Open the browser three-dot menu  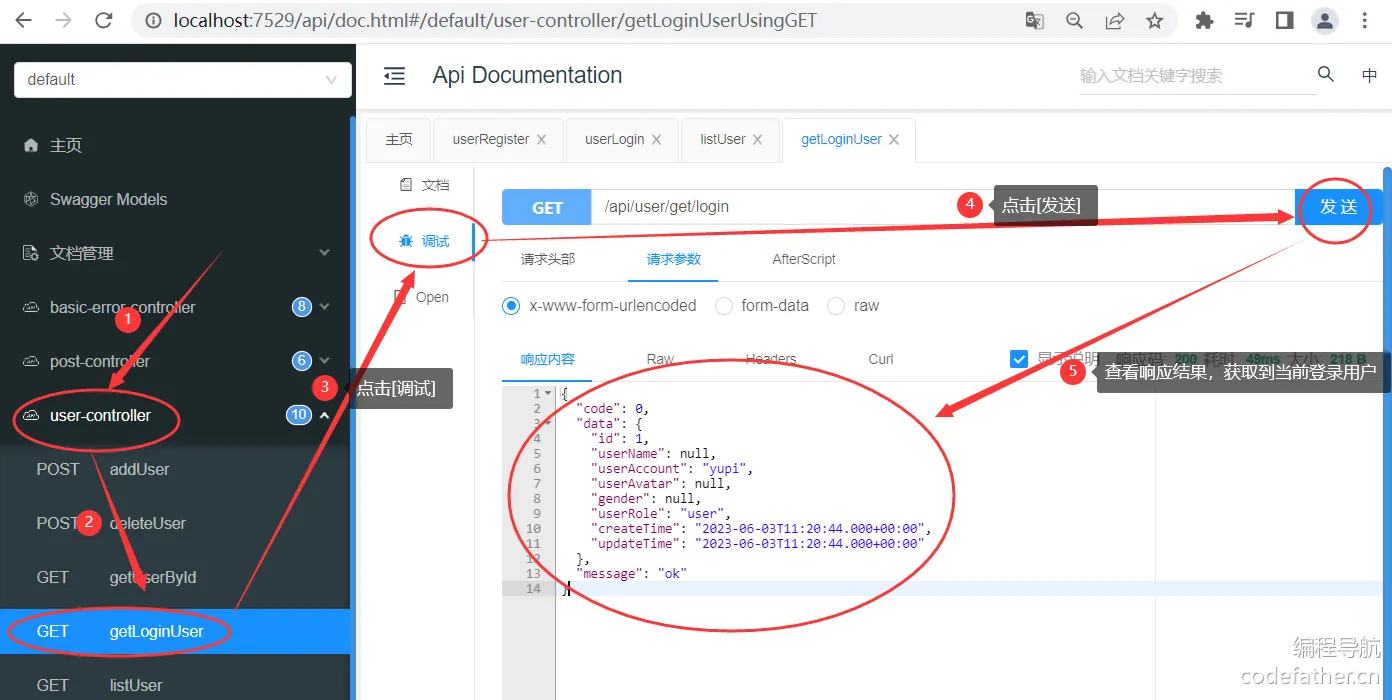(1367, 20)
